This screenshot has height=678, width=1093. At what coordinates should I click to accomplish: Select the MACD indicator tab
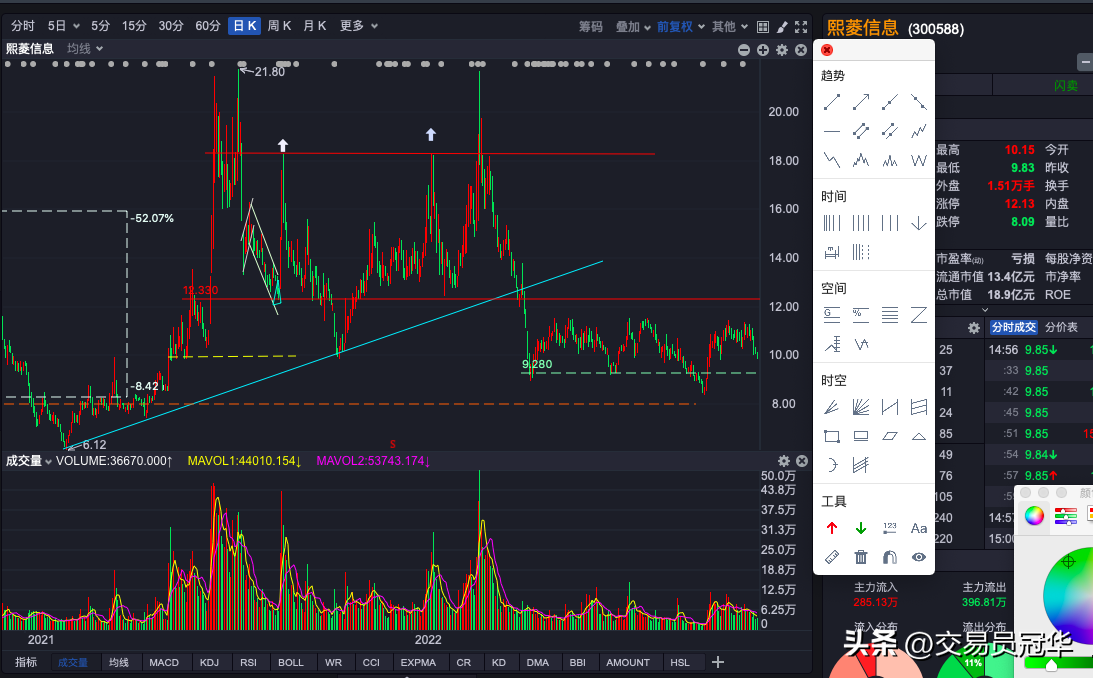click(x=164, y=662)
